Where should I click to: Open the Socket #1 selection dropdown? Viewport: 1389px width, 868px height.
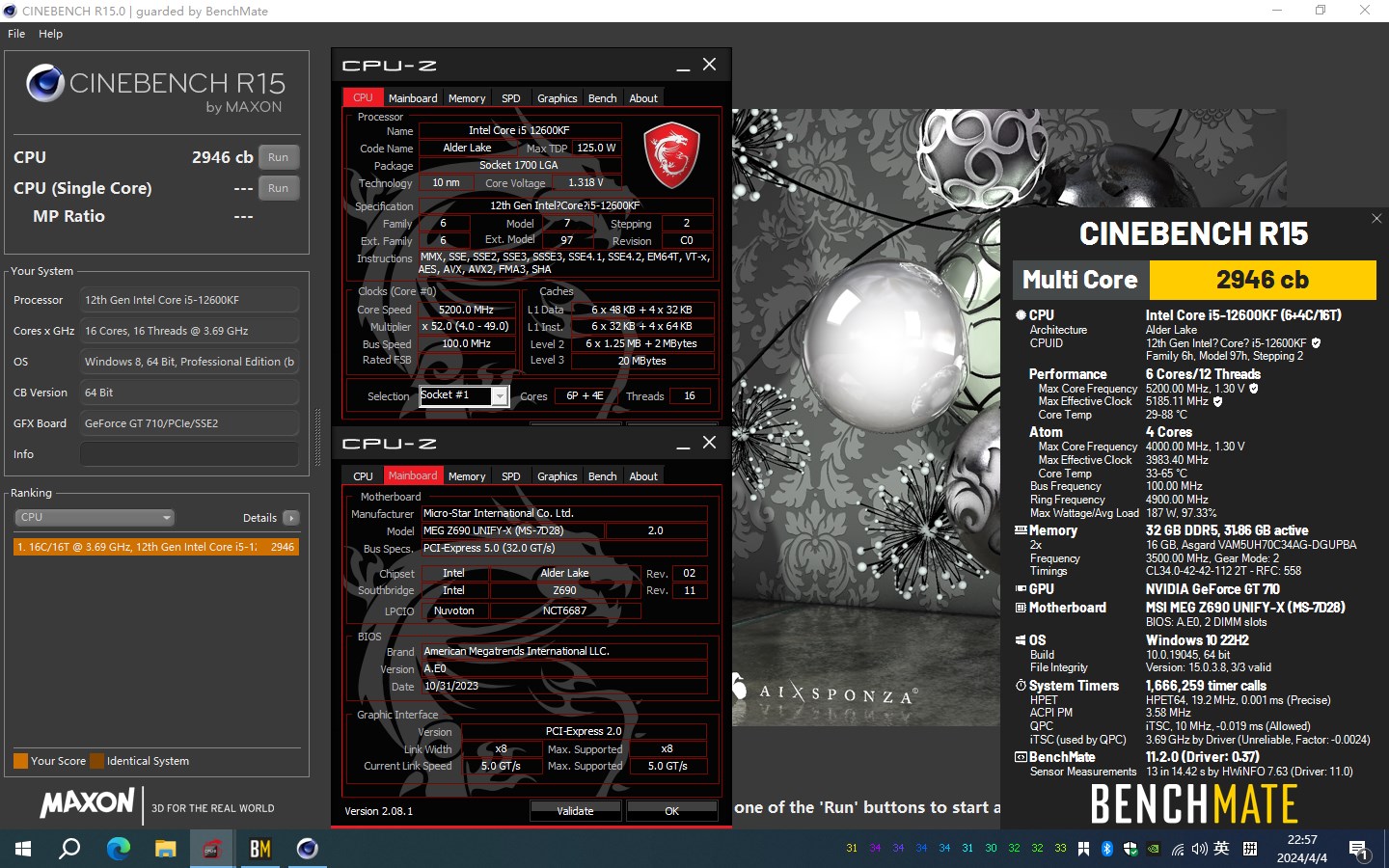[x=464, y=396]
